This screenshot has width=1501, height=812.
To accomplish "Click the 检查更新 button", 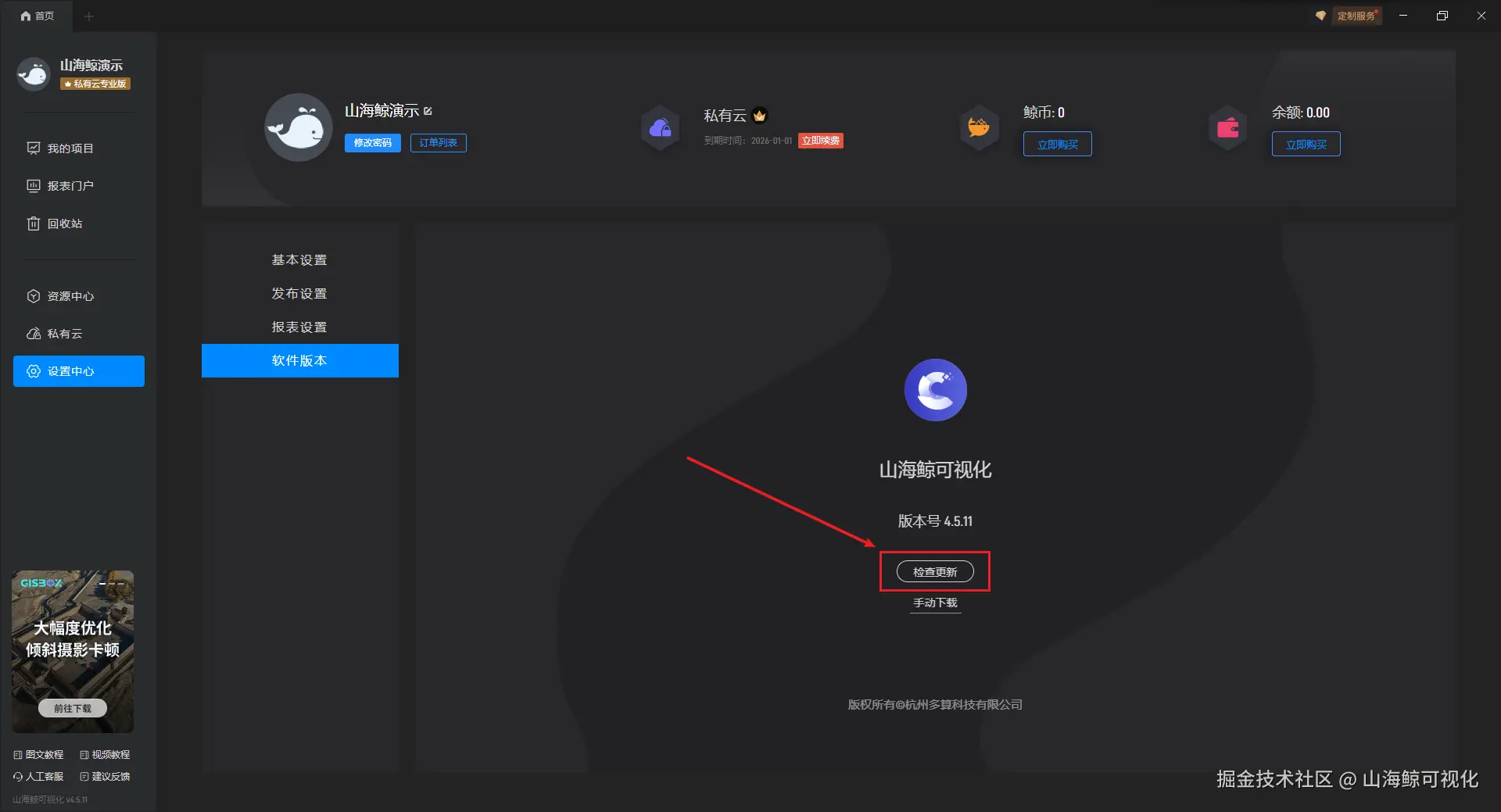I will pos(935,572).
